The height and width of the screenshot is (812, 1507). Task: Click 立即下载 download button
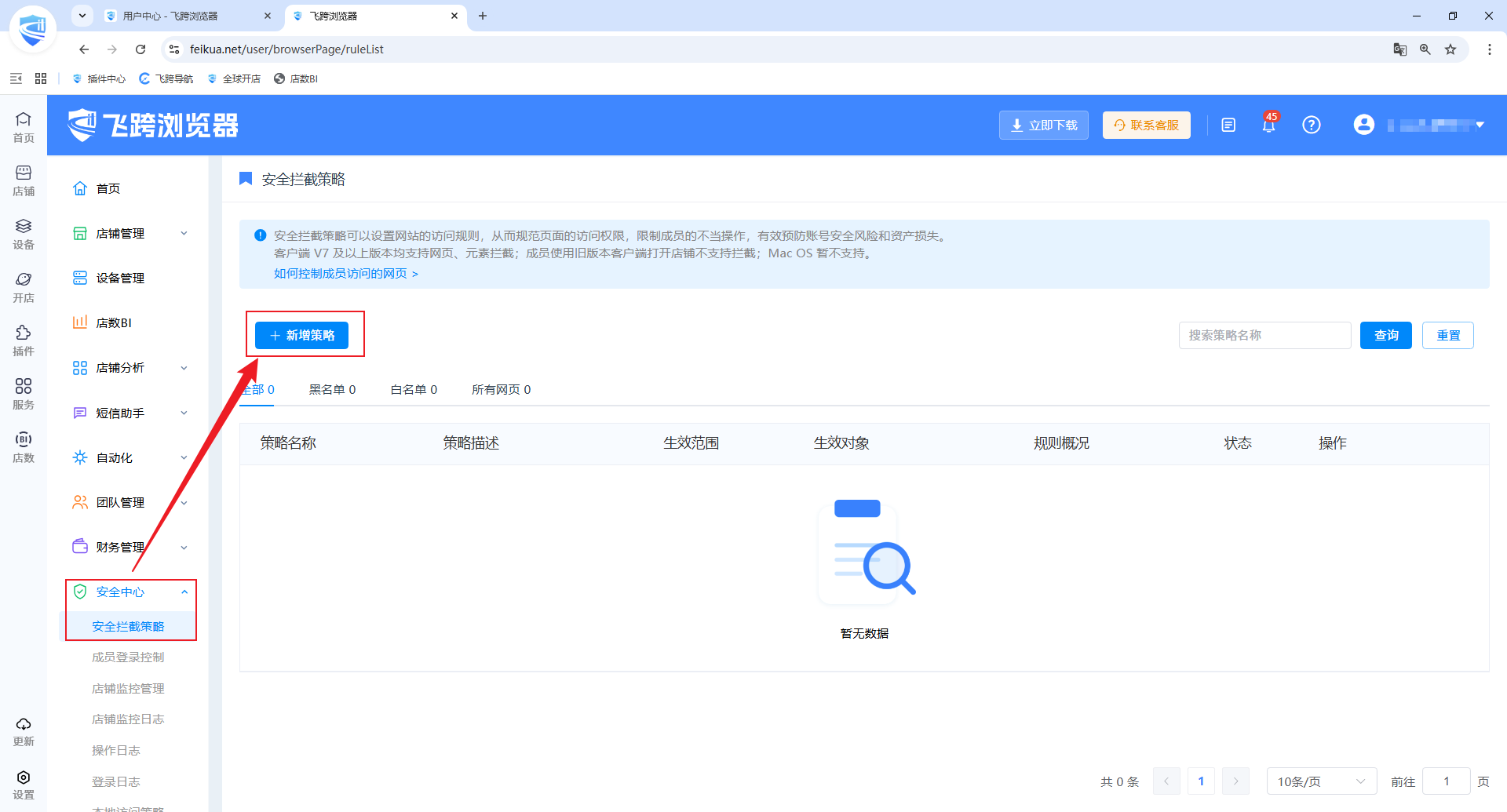pyautogui.click(x=1044, y=125)
